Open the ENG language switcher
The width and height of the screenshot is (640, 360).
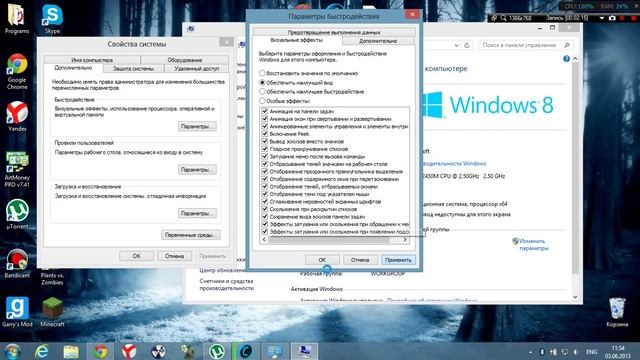pyautogui.click(x=591, y=352)
